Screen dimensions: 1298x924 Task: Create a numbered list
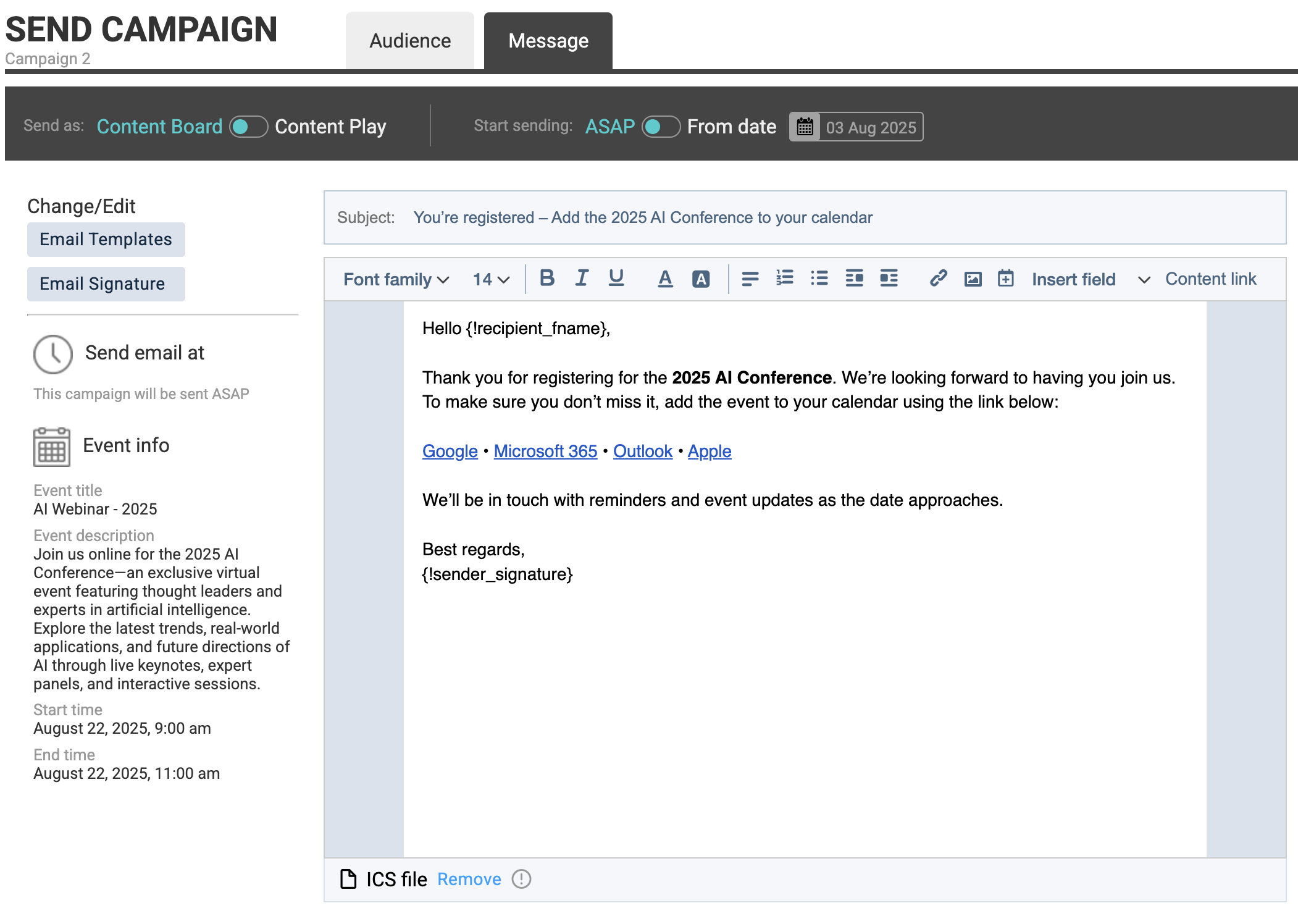point(784,279)
